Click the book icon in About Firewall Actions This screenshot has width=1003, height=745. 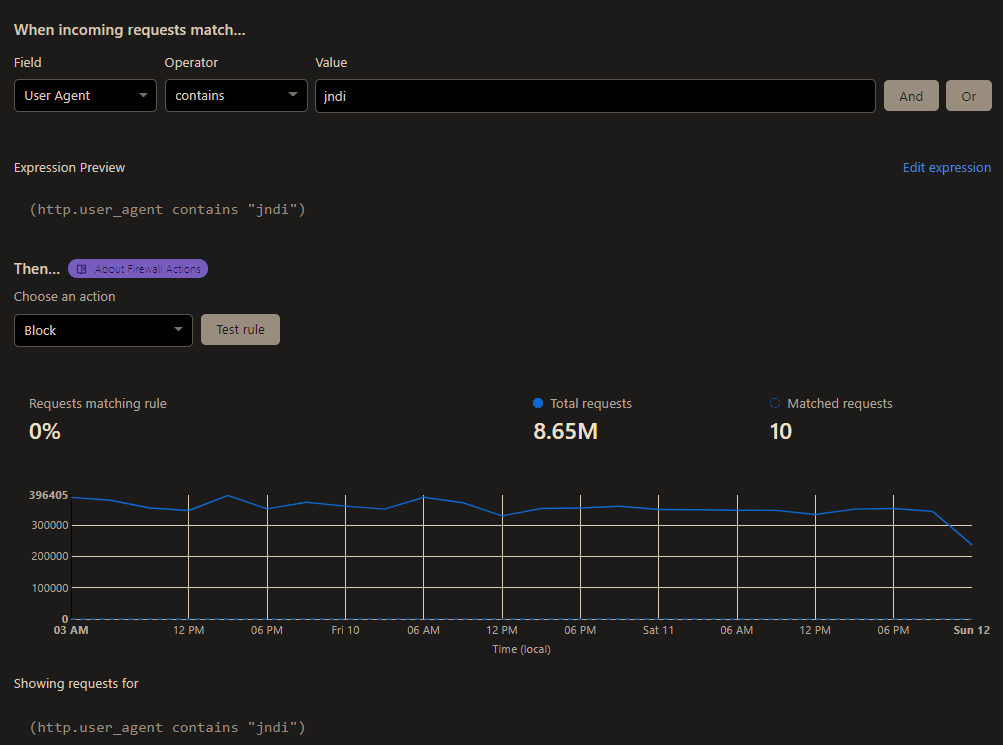click(81, 269)
